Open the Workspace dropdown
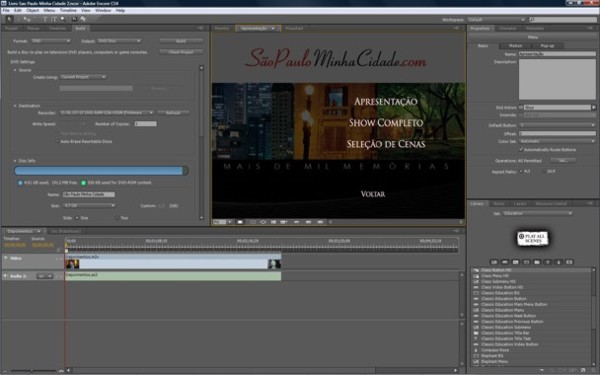Viewport: 600px width, 375px height. [x=496, y=20]
